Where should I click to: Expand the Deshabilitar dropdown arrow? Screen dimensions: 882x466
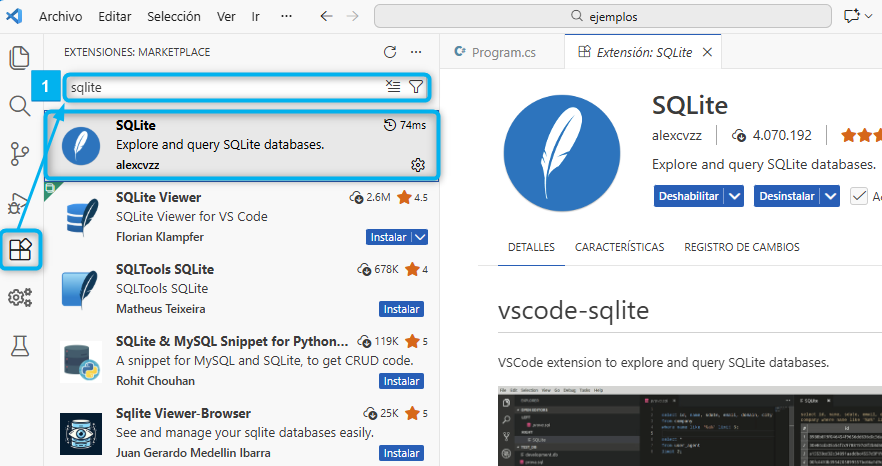[x=735, y=196]
